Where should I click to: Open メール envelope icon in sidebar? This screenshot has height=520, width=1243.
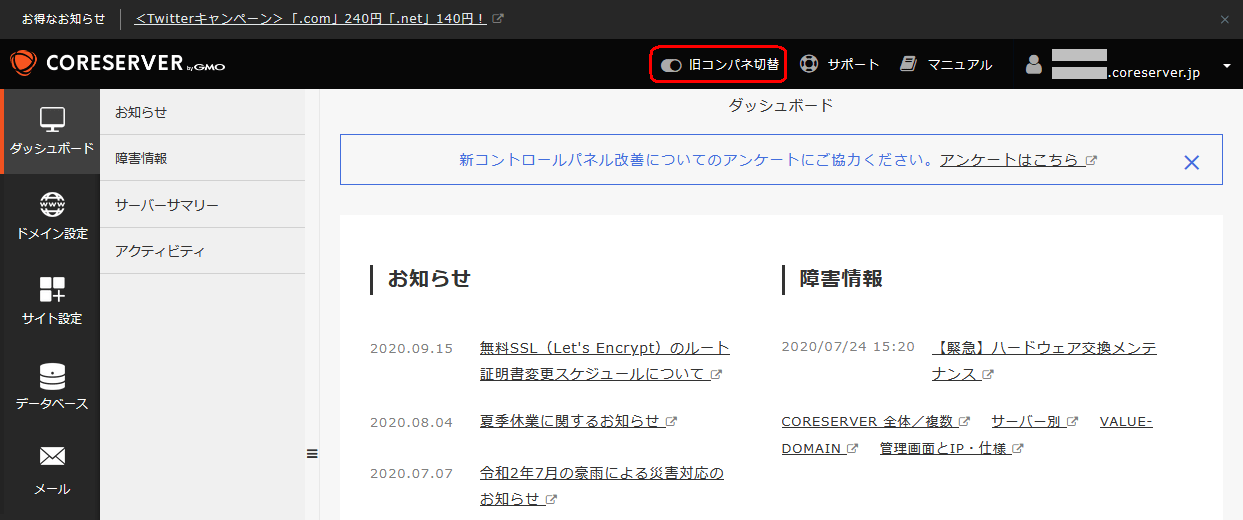pos(52,457)
